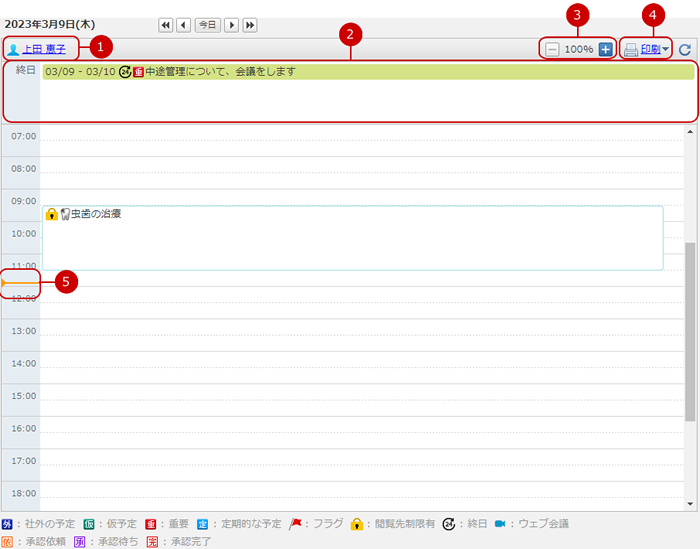Open the 虫歯の治療 appointment
Screen dimensions: 700x549
click(97, 214)
